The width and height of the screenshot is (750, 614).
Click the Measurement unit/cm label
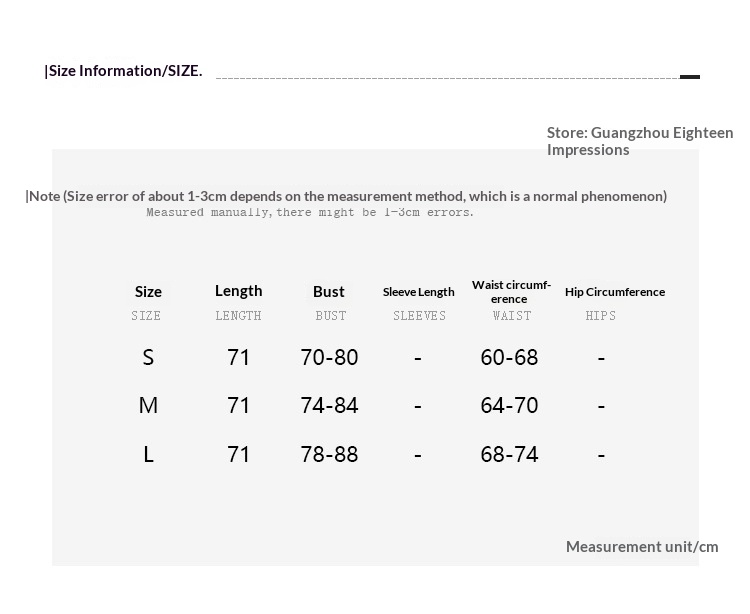pyautogui.click(x=642, y=547)
